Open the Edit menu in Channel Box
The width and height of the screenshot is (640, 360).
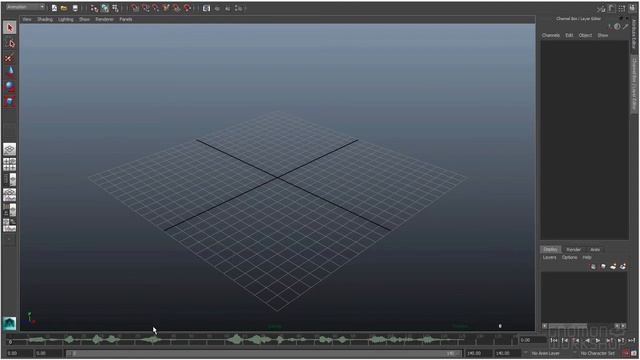[x=569, y=36]
